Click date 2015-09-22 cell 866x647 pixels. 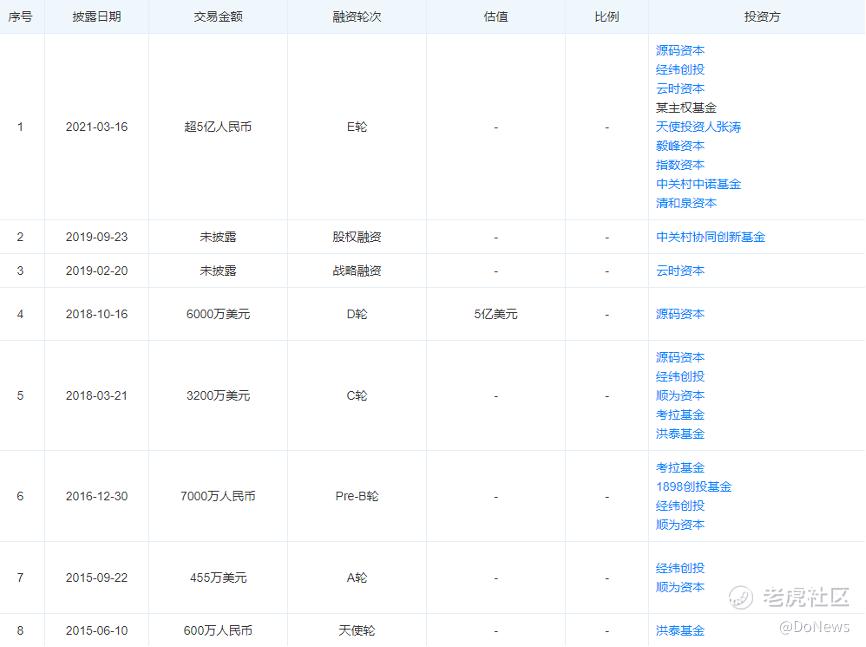(97, 577)
